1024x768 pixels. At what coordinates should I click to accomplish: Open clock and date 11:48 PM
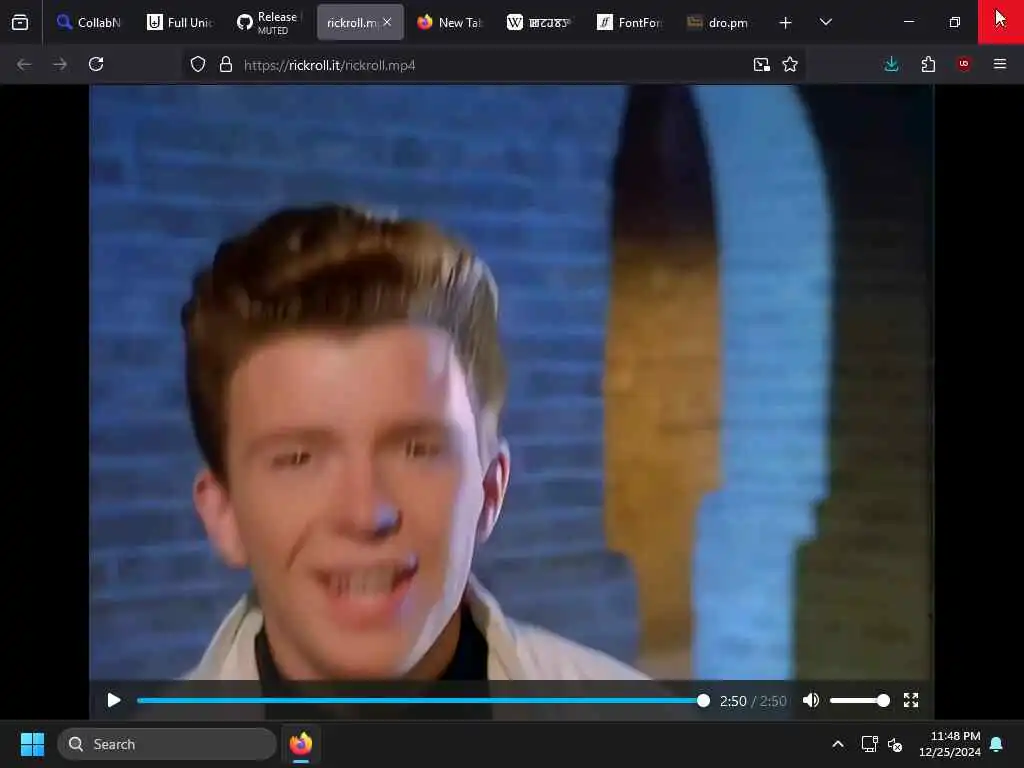point(950,744)
